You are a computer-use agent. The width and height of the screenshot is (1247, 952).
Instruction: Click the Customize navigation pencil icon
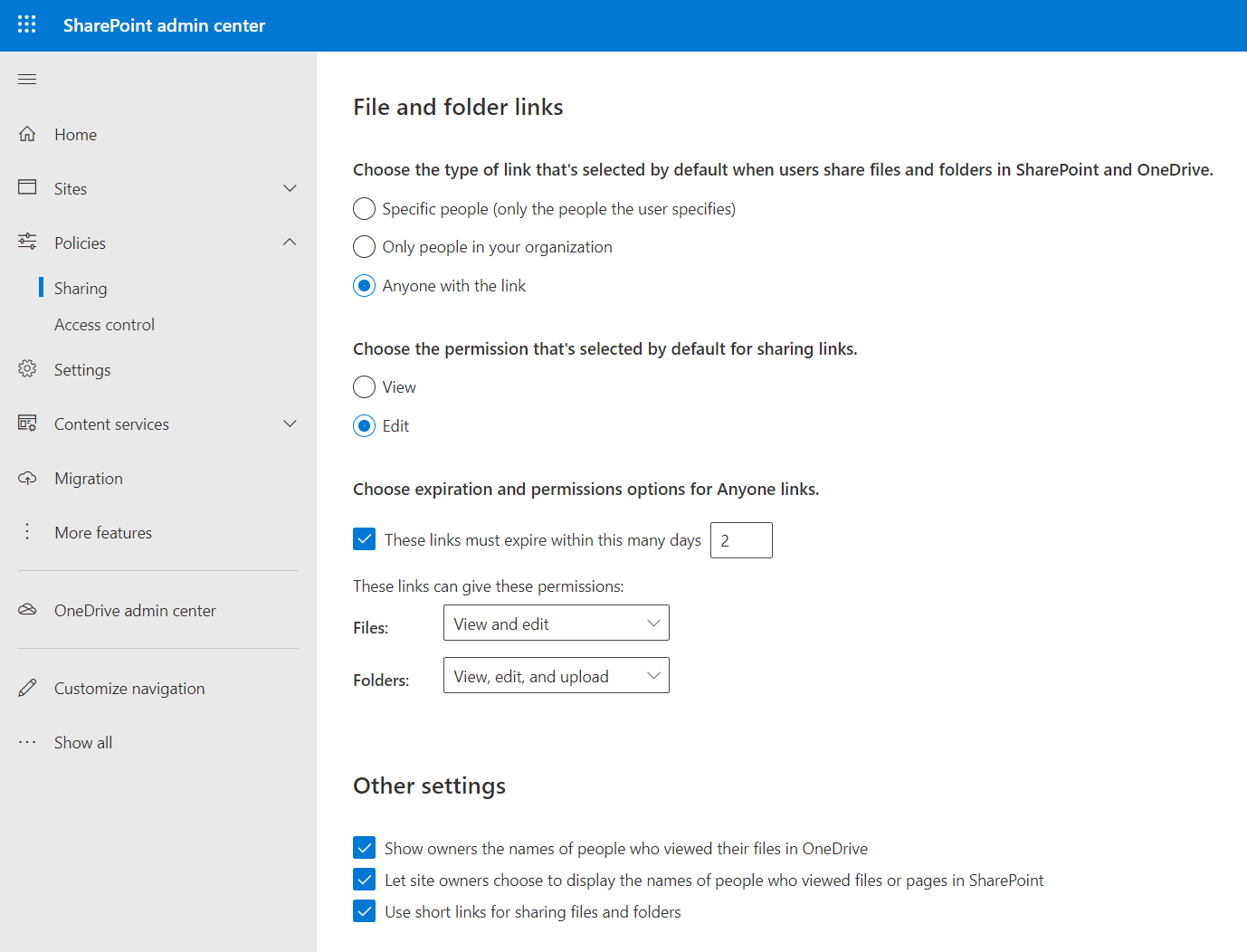coord(27,688)
